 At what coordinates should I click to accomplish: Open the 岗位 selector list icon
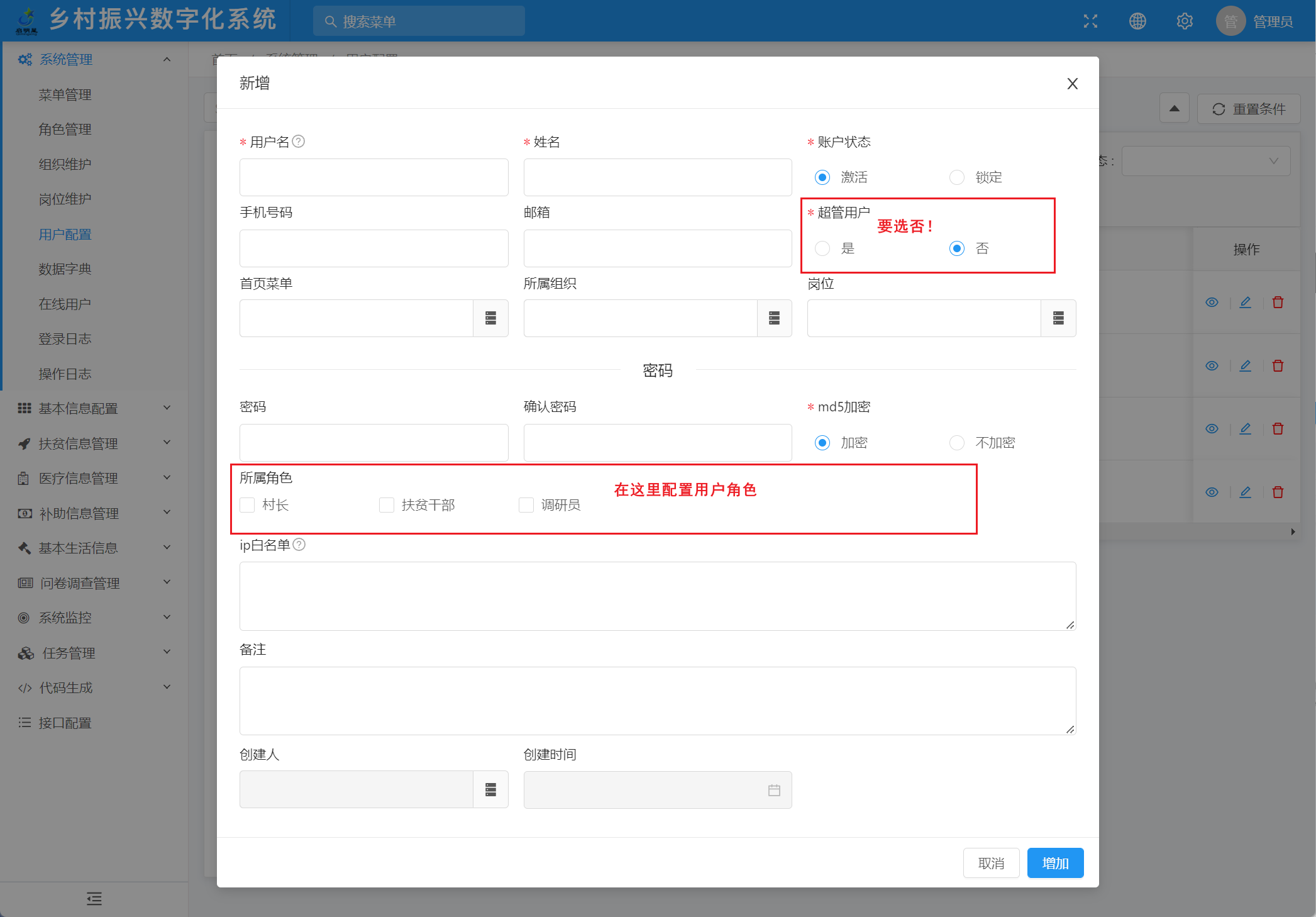pyautogui.click(x=1058, y=318)
